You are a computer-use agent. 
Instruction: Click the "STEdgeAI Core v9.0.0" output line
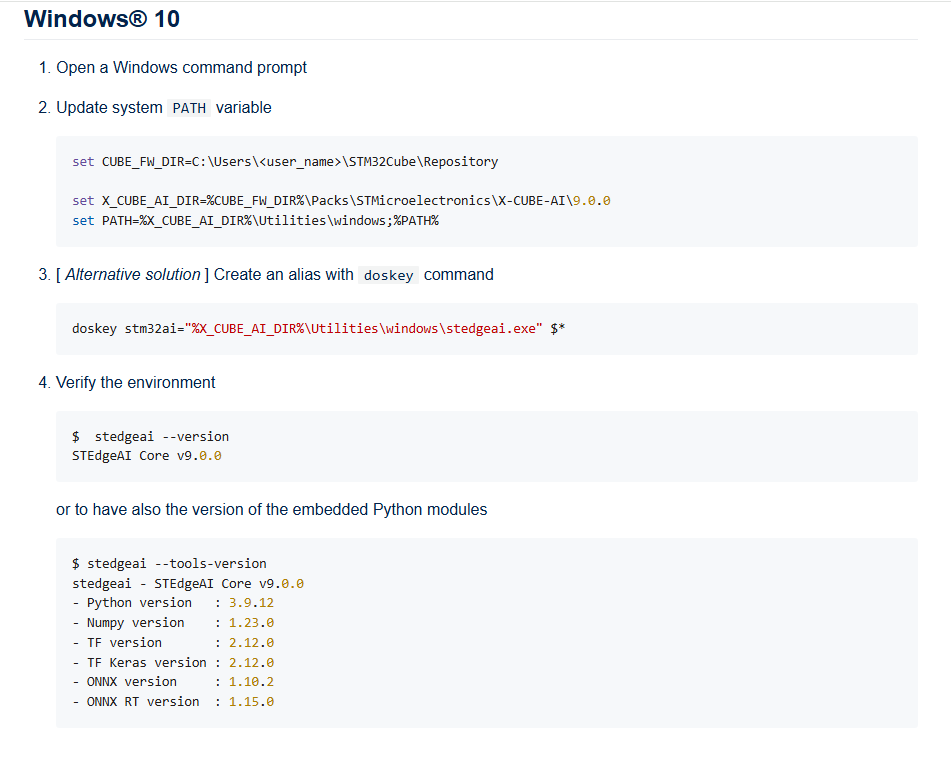coord(147,455)
